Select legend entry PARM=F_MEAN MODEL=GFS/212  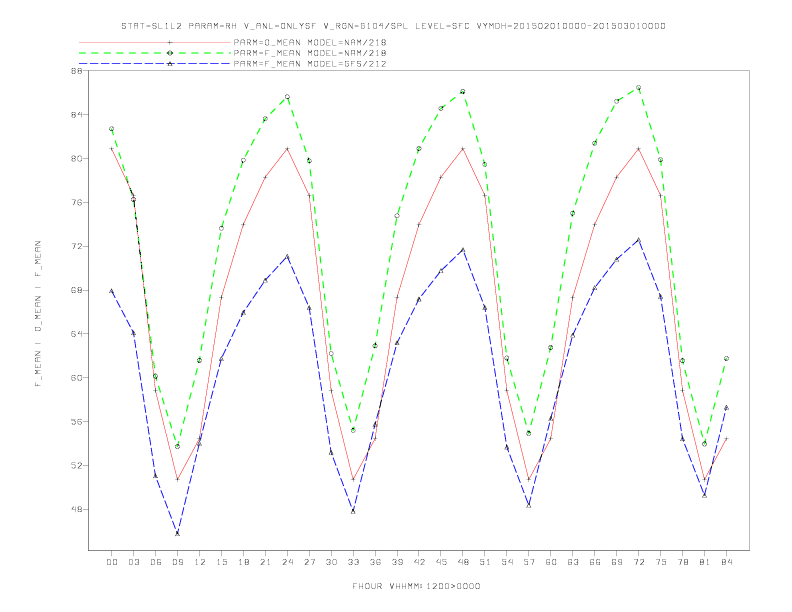click(x=310, y=64)
